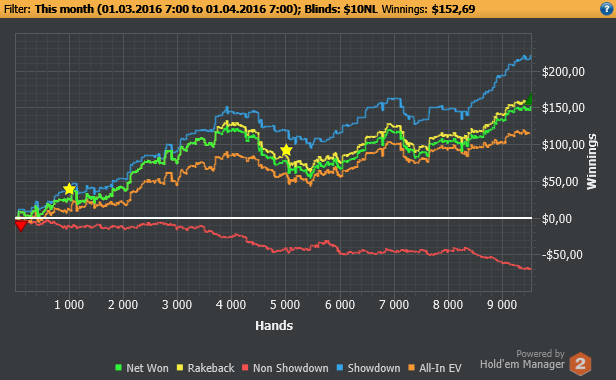This screenshot has height=380, width=616.
Task: Click the 1 000 hands axis label
Action: coord(69,305)
